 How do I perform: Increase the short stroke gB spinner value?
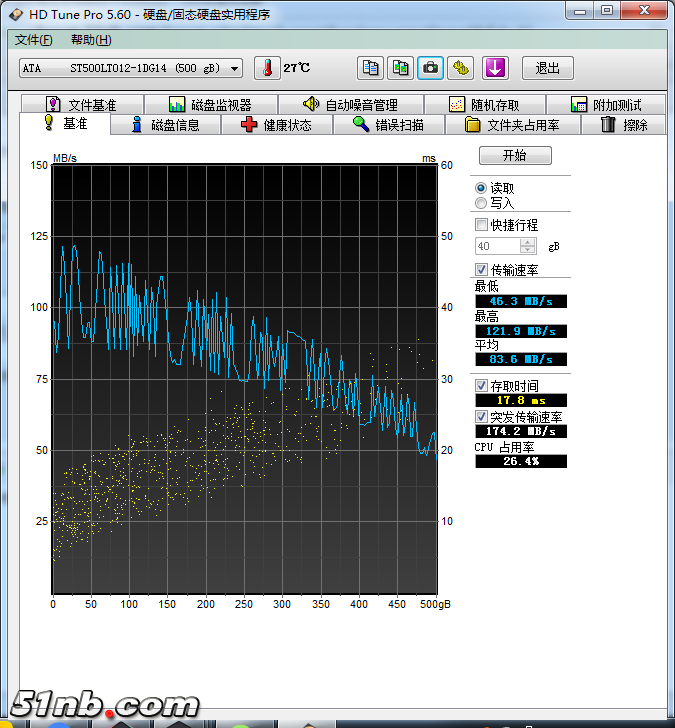528,242
